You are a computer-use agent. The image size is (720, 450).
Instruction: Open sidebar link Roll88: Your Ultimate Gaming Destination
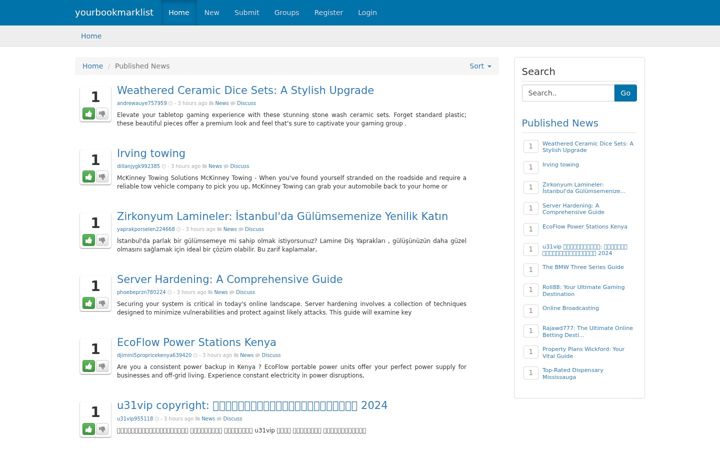(x=583, y=291)
